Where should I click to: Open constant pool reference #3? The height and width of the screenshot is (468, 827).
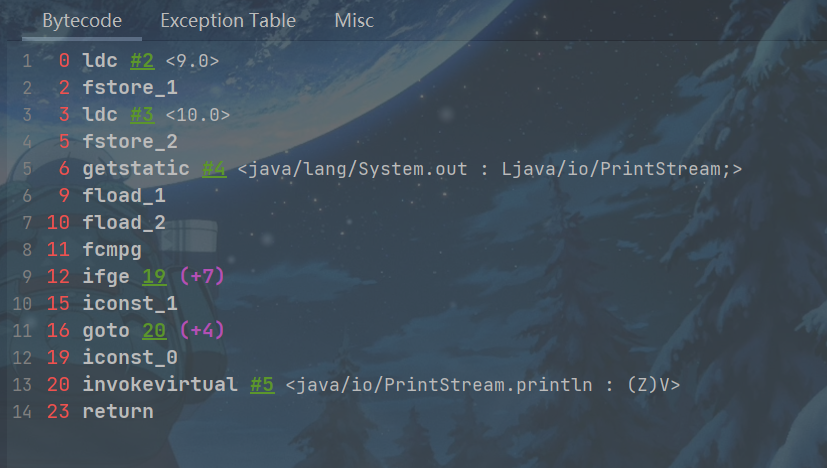click(x=142, y=115)
